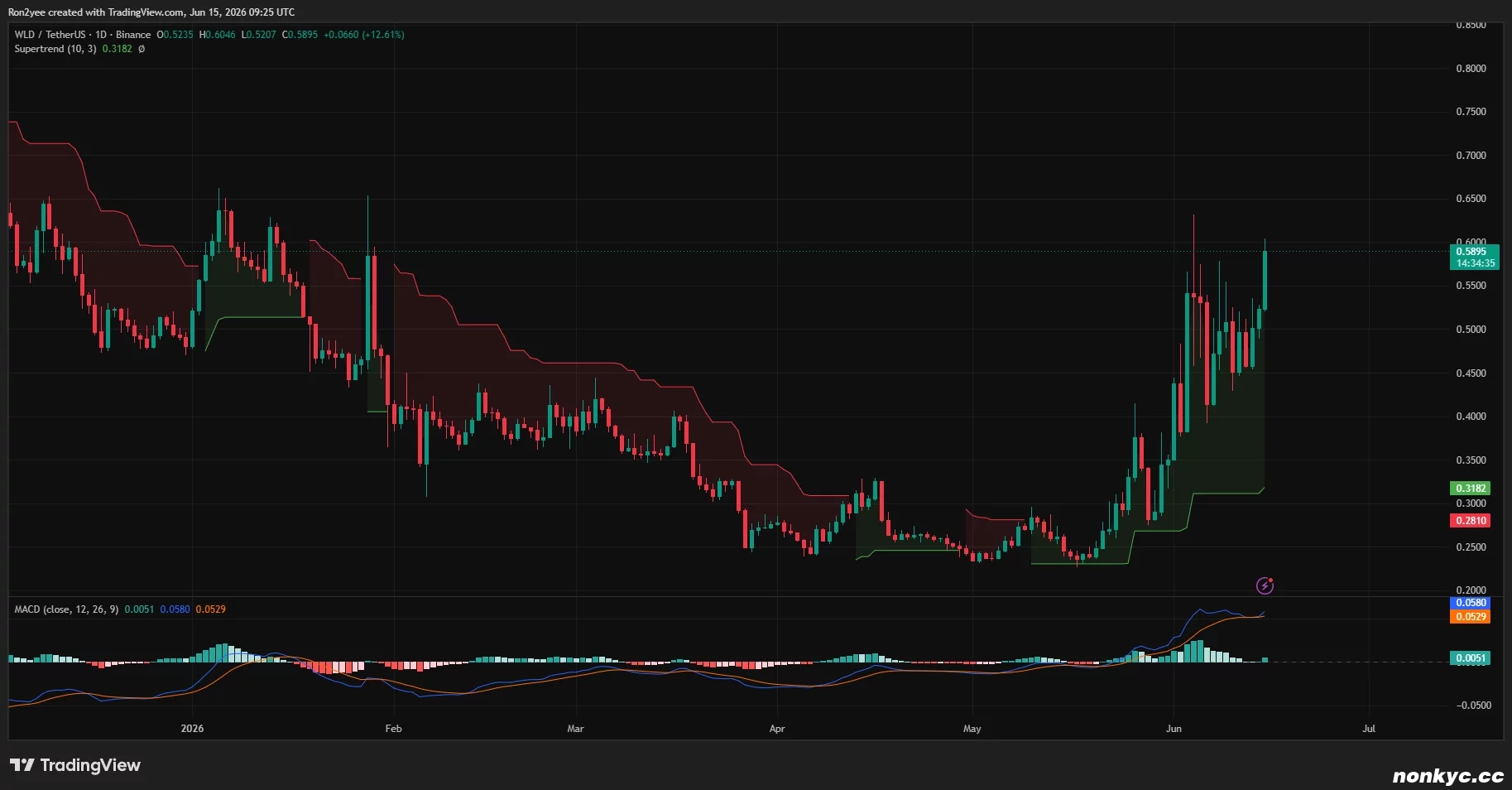
Task: Click the purple lightning event icon
Action: [1265, 585]
